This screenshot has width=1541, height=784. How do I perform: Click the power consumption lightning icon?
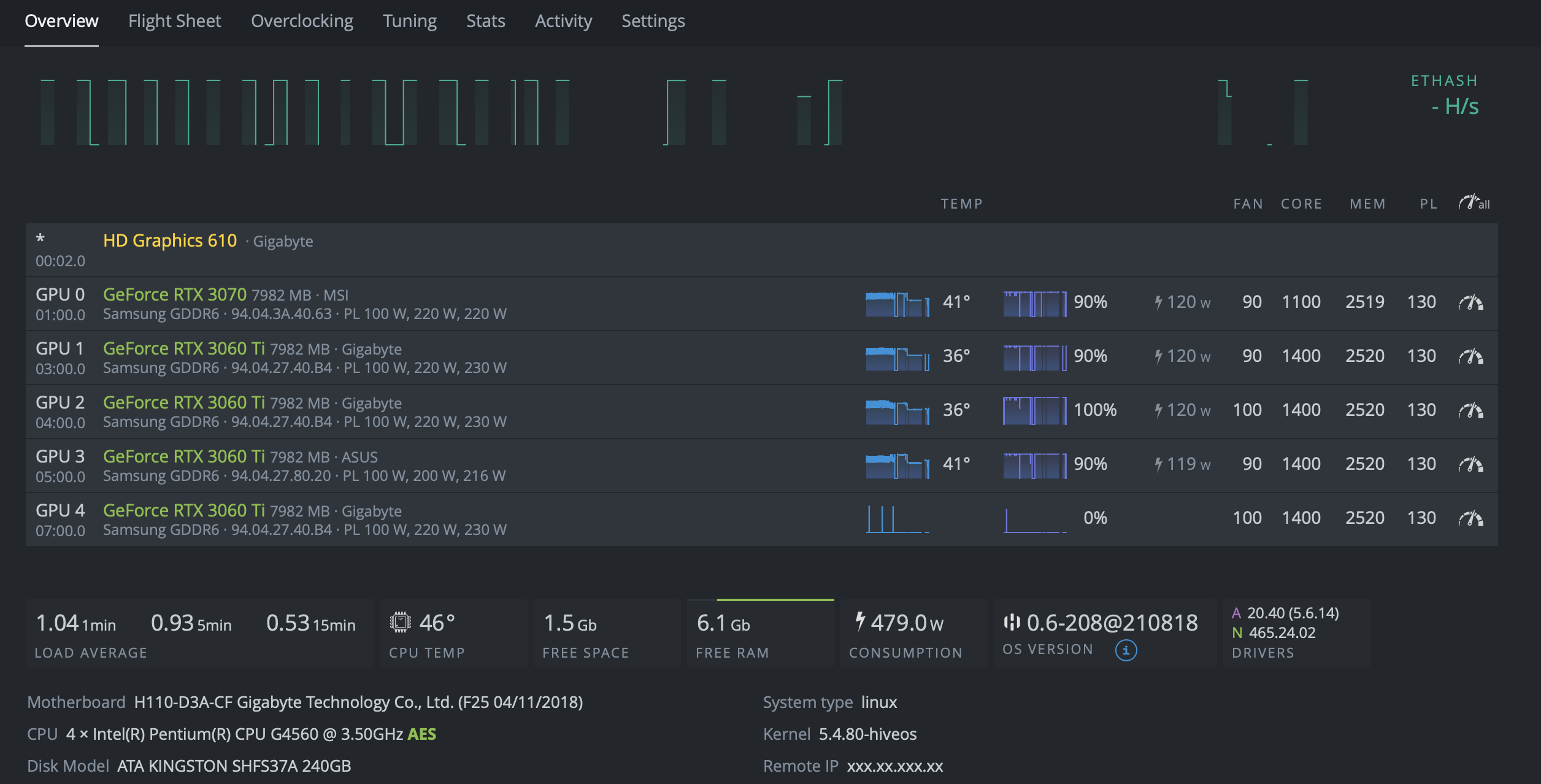click(x=860, y=621)
